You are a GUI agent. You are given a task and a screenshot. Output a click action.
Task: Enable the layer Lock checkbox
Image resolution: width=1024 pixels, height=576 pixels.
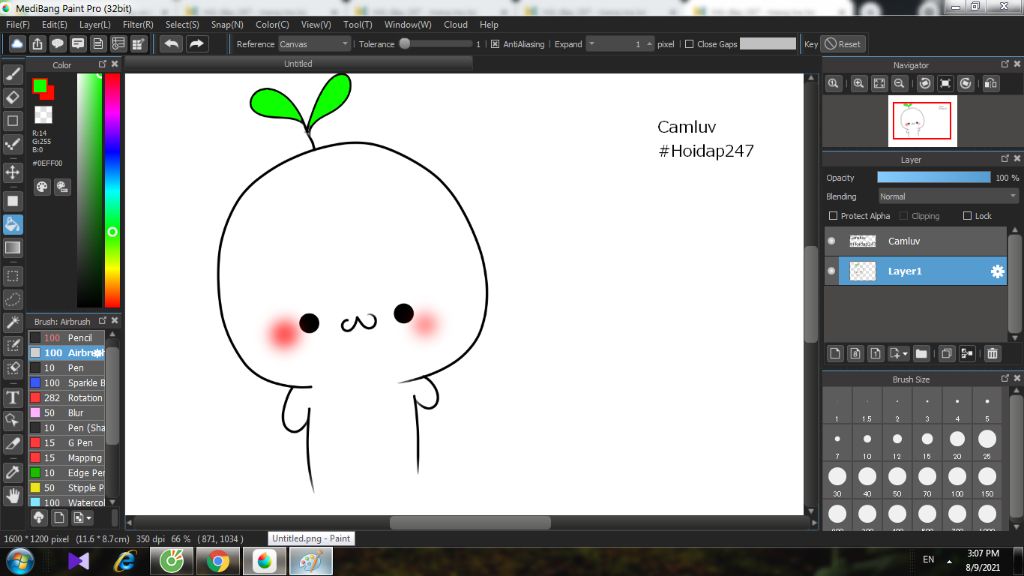(967, 216)
